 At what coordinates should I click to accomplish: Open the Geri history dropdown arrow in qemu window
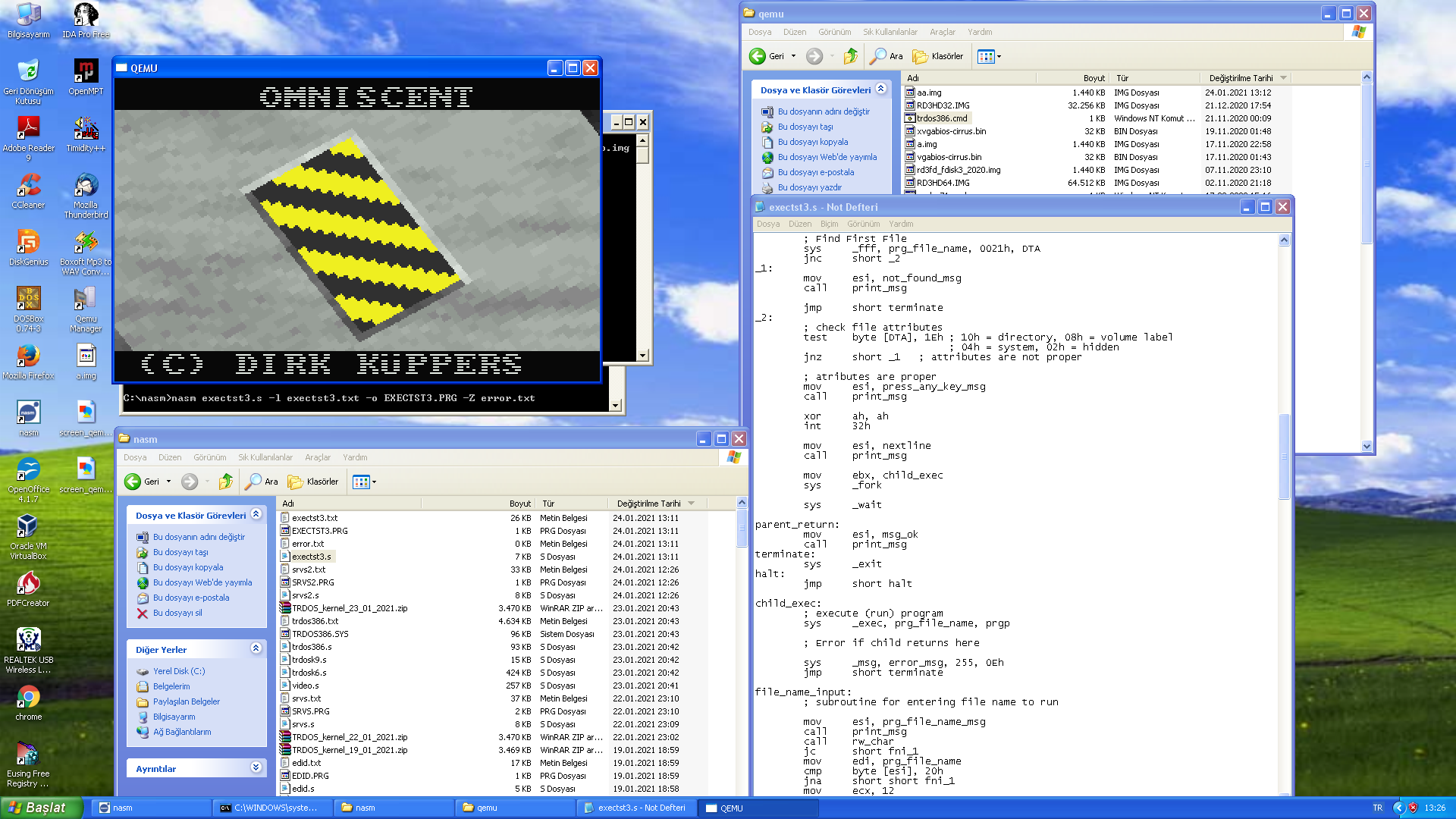[x=793, y=56]
